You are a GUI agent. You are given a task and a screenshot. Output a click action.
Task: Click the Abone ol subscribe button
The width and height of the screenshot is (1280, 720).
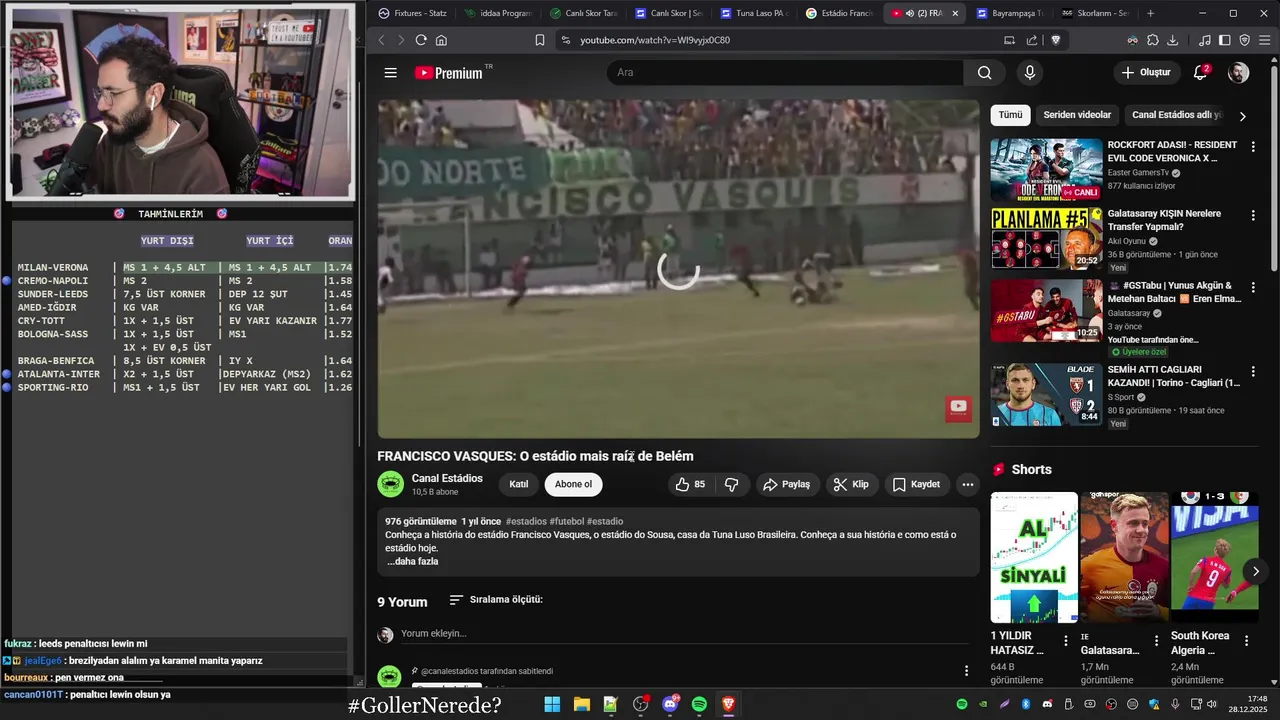[x=573, y=484]
